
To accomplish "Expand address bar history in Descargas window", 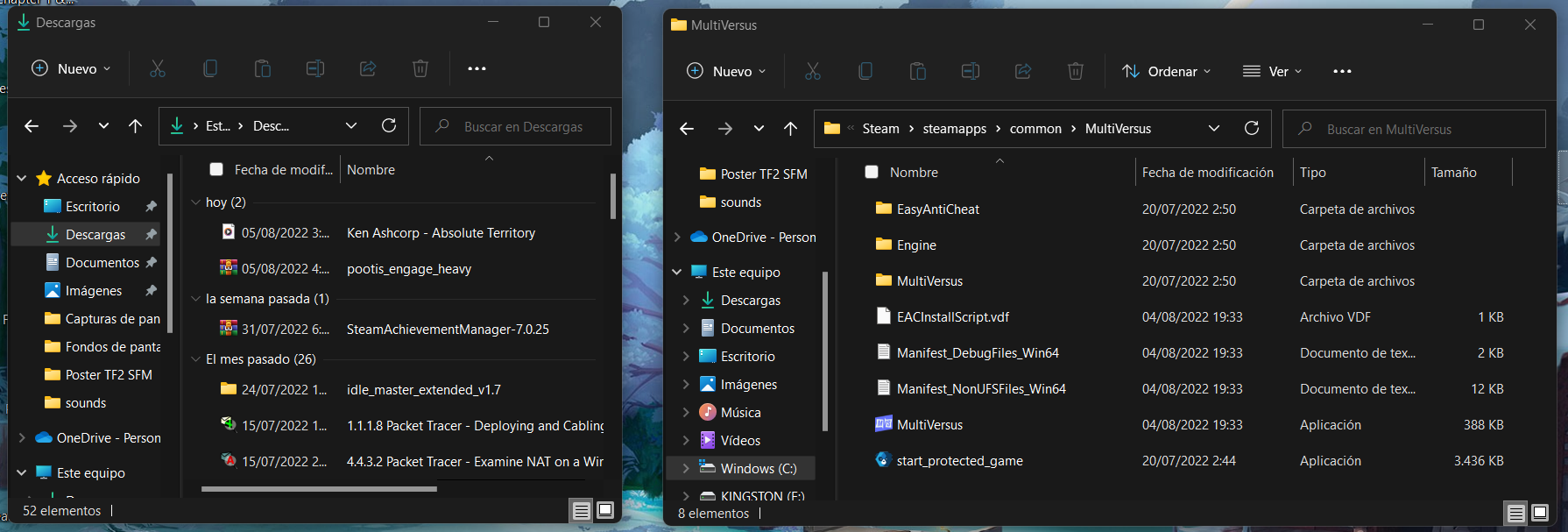I will coord(351,126).
